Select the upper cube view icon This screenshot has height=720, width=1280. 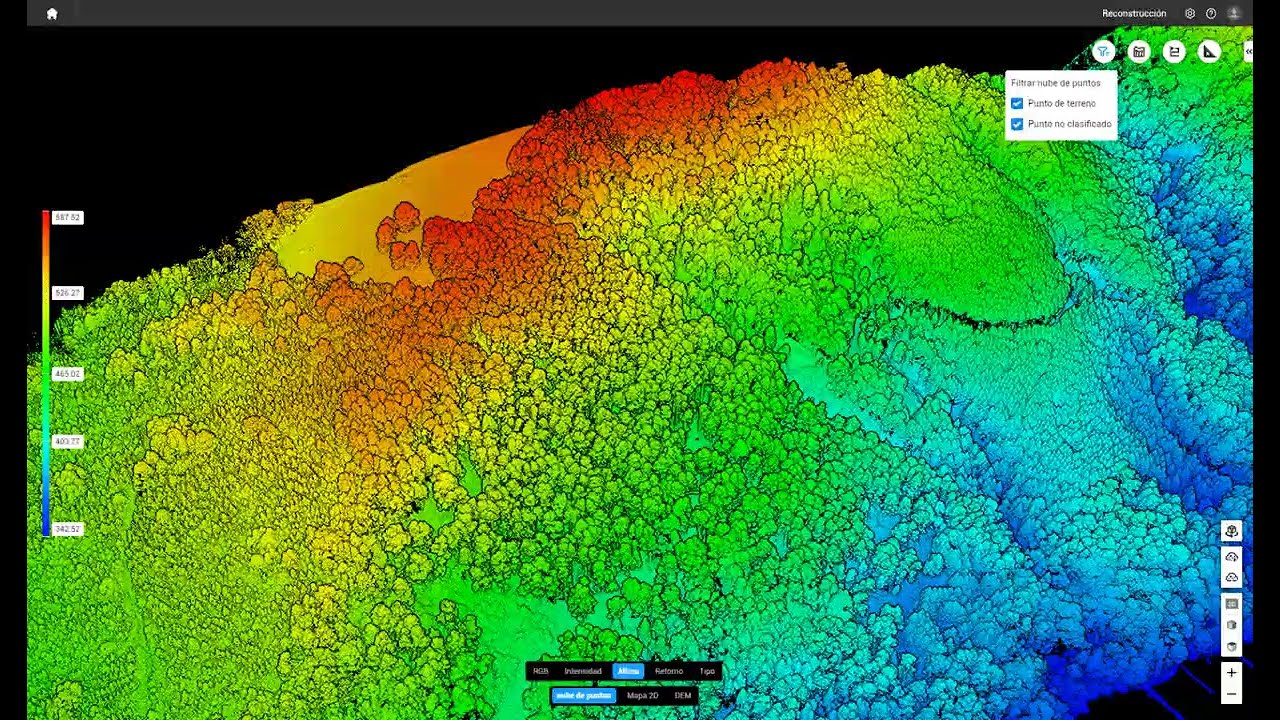(x=1232, y=625)
